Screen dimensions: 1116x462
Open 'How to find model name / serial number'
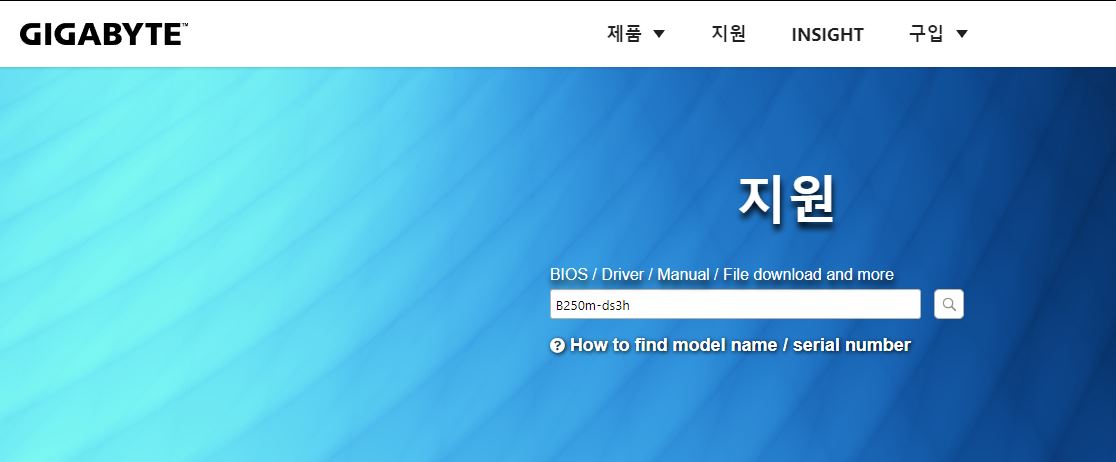pyautogui.click(x=740, y=345)
